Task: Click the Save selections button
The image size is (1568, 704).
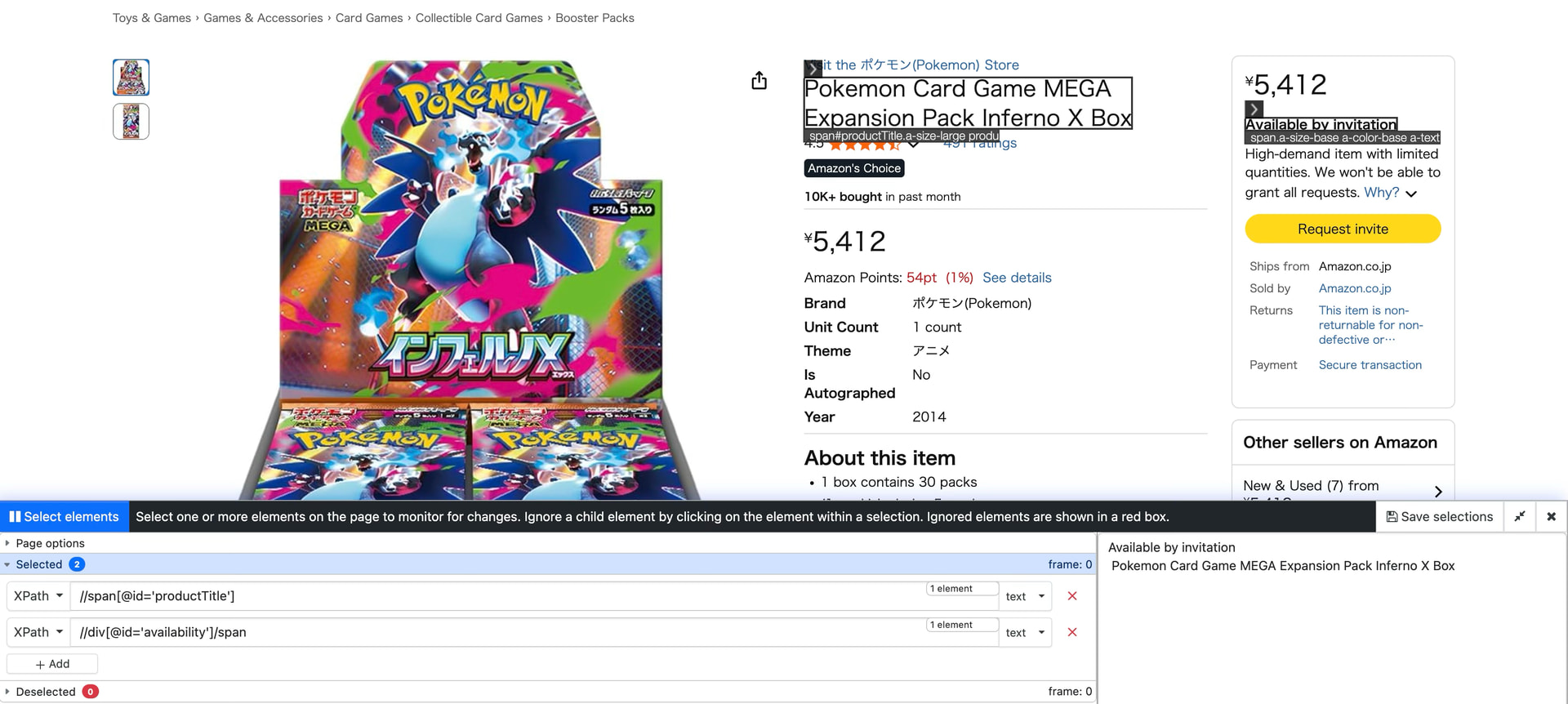Action: (x=1440, y=516)
